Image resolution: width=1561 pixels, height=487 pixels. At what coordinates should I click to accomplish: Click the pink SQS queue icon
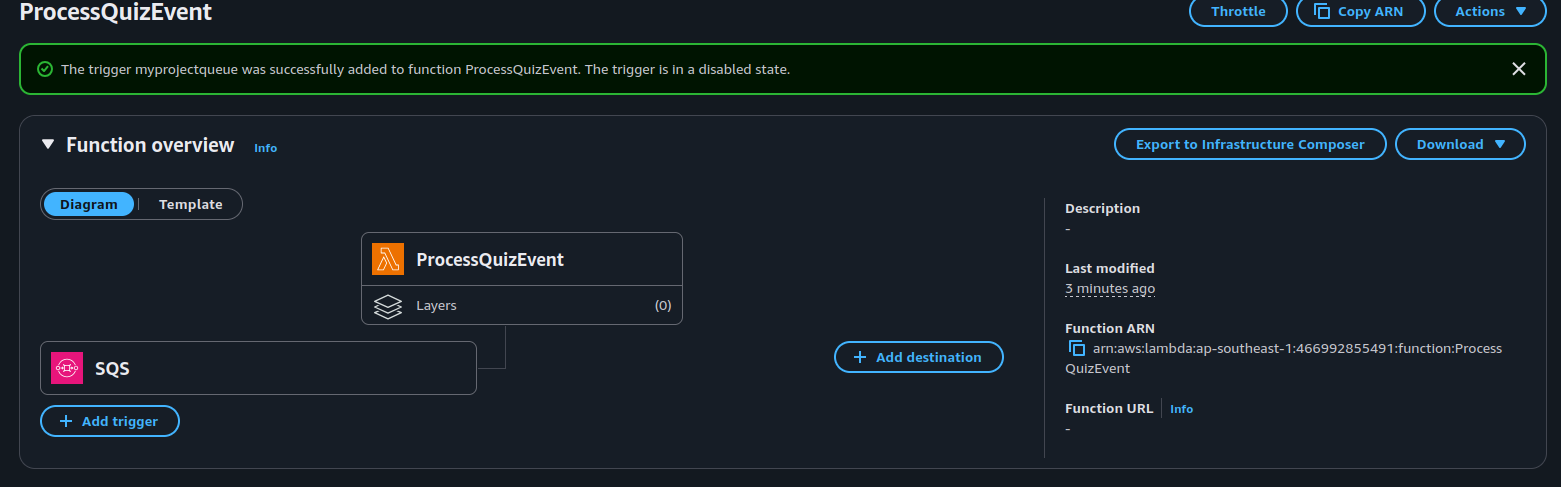coord(67,368)
